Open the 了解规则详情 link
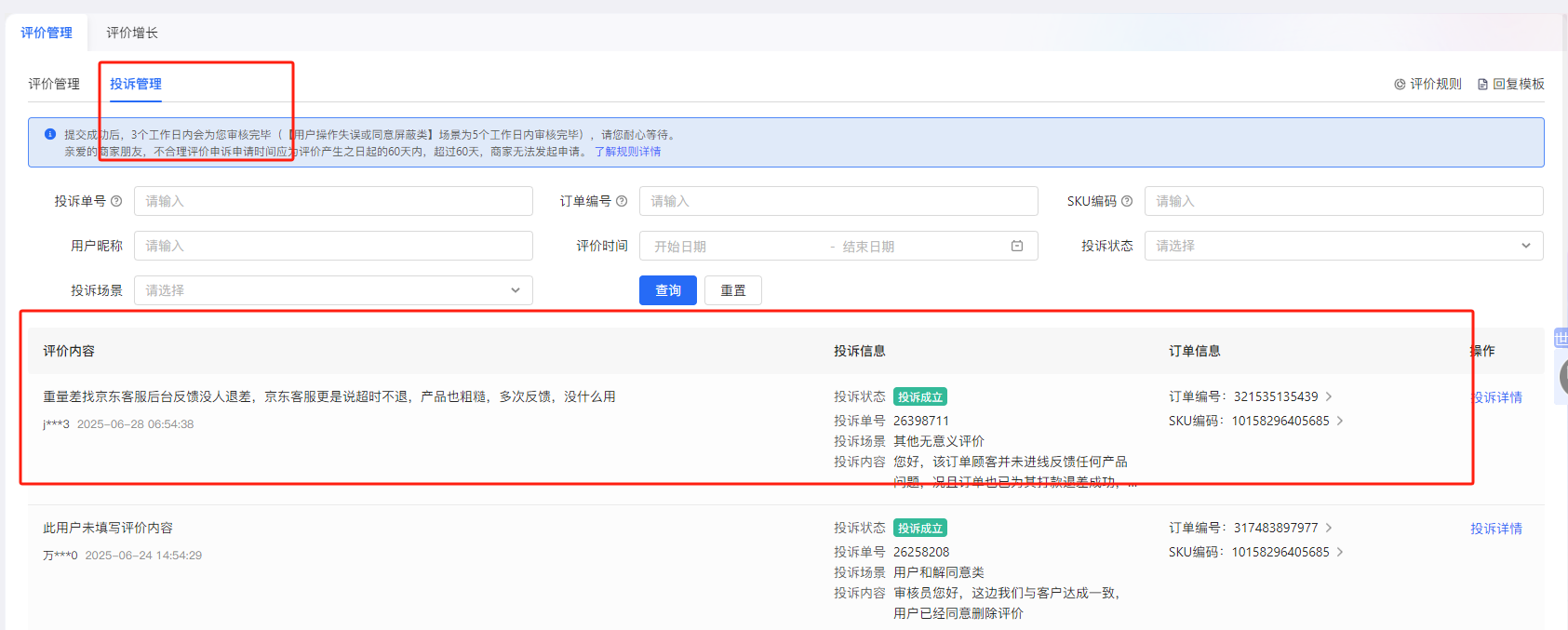1568x630 pixels. (628, 152)
